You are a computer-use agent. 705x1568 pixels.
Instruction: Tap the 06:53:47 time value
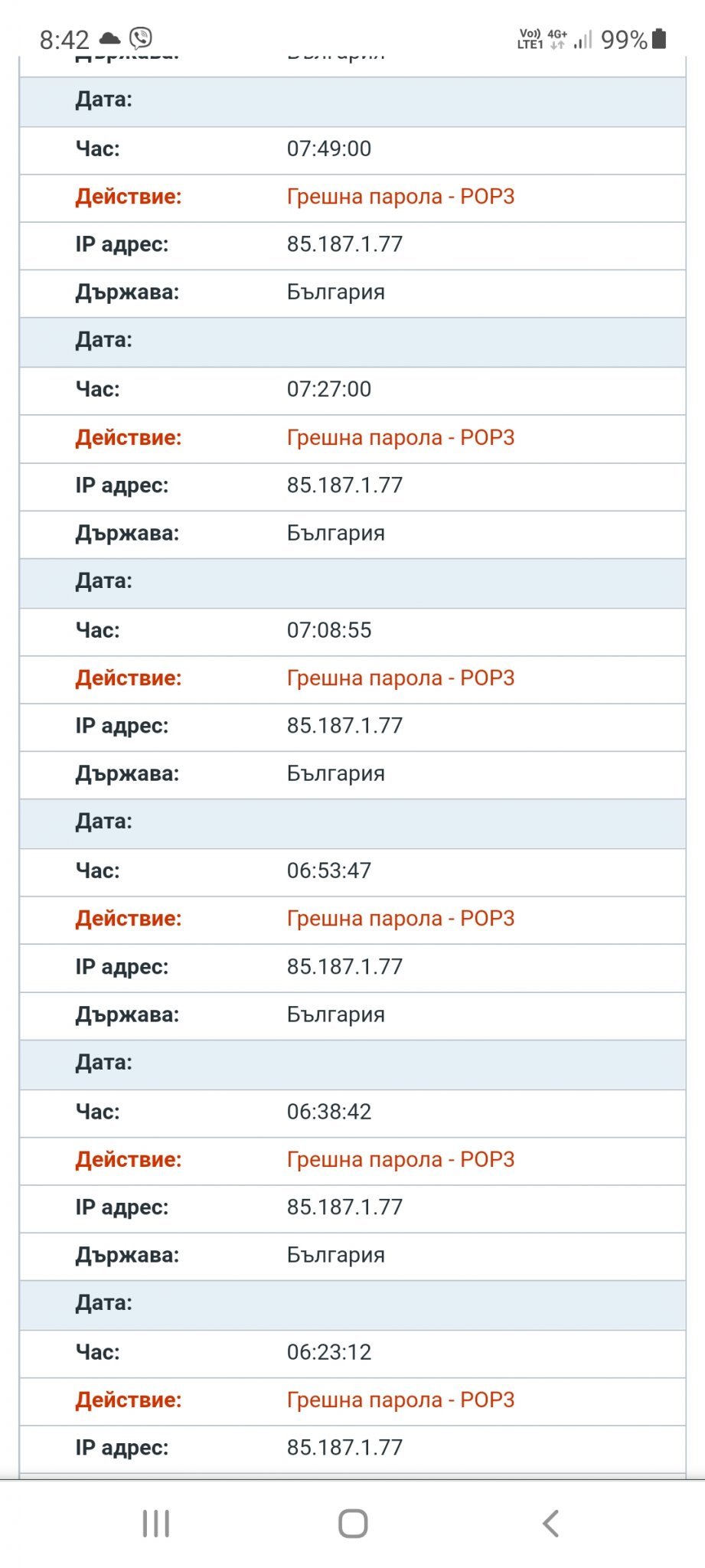(x=329, y=871)
